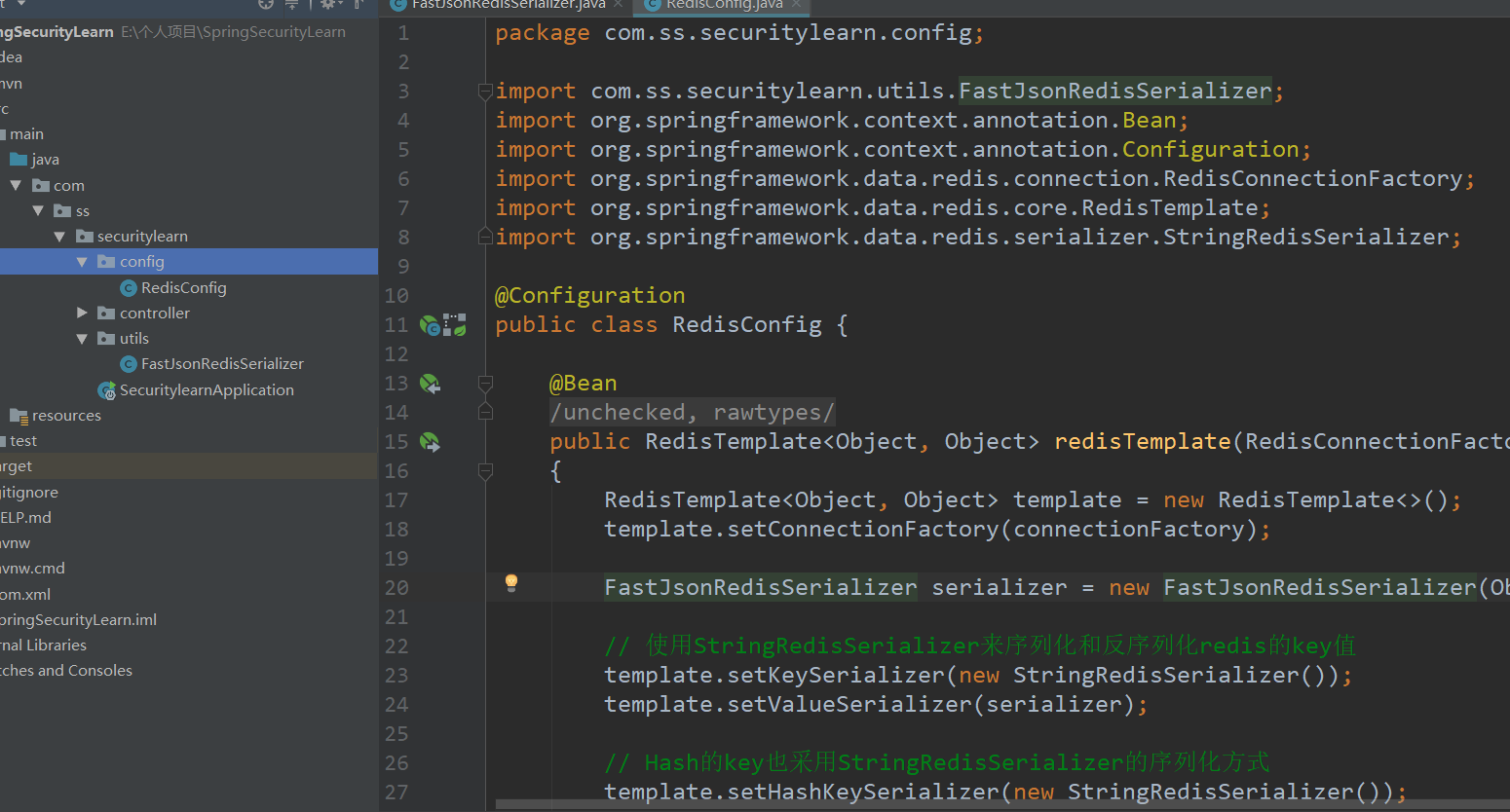Click the RedisConfig class icon in the project tree
Image resolution: width=1510 pixels, height=812 pixels.
point(128,288)
